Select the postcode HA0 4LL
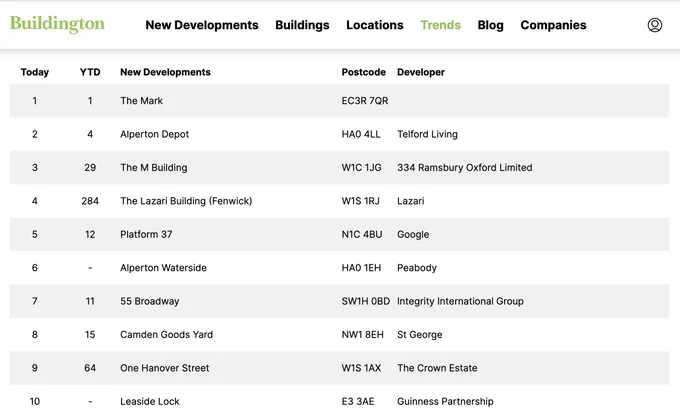Image resolution: width=680 pixels, height=417 pixels. pyautogui.click(x=361, y=134)
